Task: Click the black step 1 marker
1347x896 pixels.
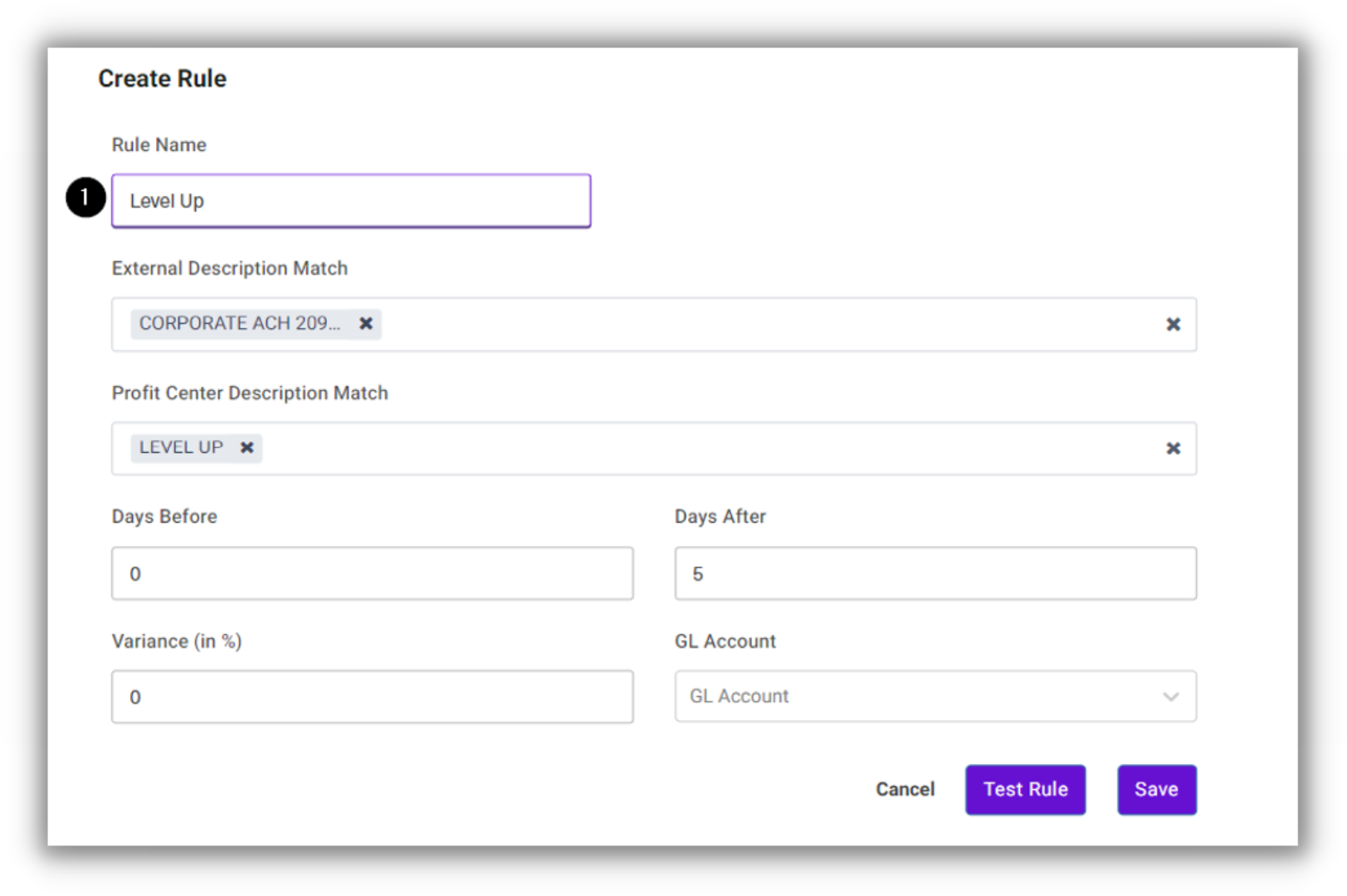Action: pyautogui.click(x=85, y=197)
